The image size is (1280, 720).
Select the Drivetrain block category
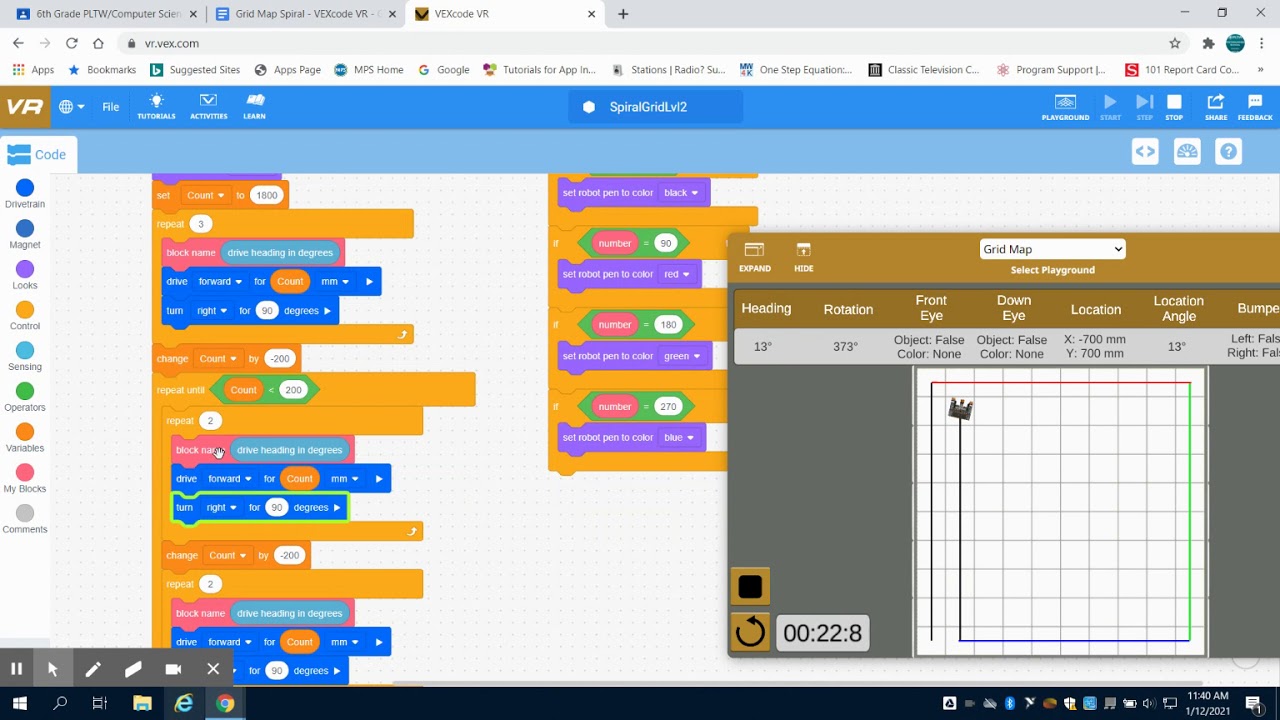25,194
